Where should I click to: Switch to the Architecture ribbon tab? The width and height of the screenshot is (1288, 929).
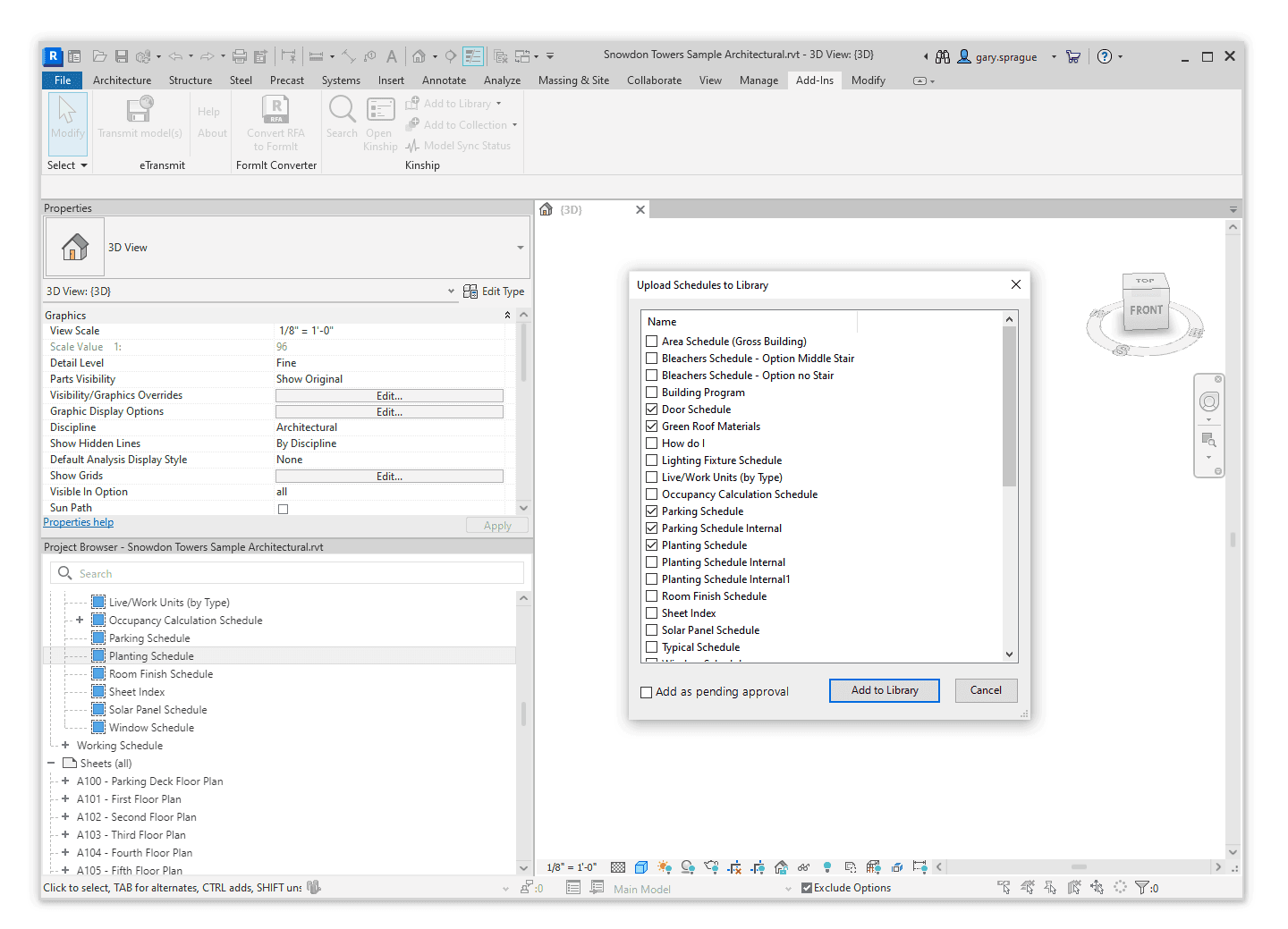pos(122,80)
